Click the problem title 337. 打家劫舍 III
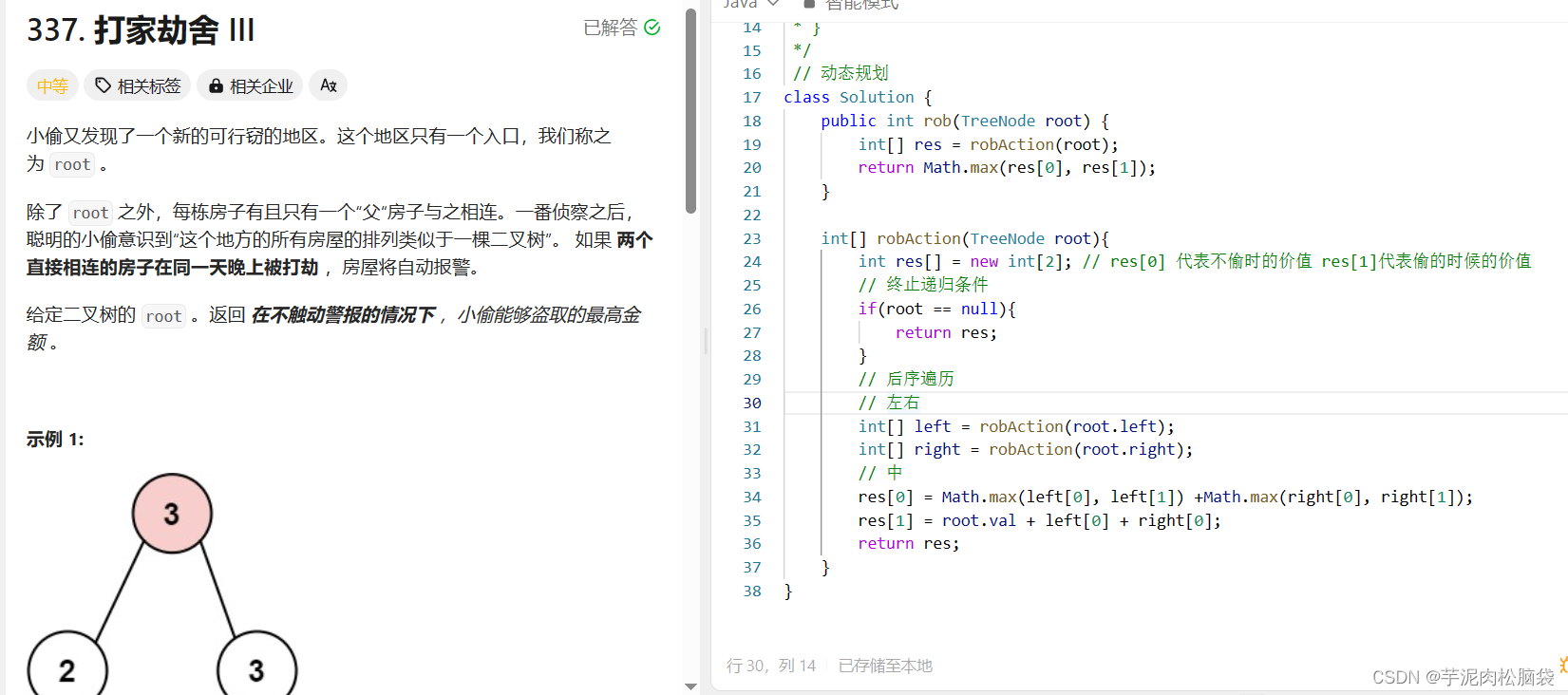The width and height of the screenshot is (1568, 695). [141, 30]
